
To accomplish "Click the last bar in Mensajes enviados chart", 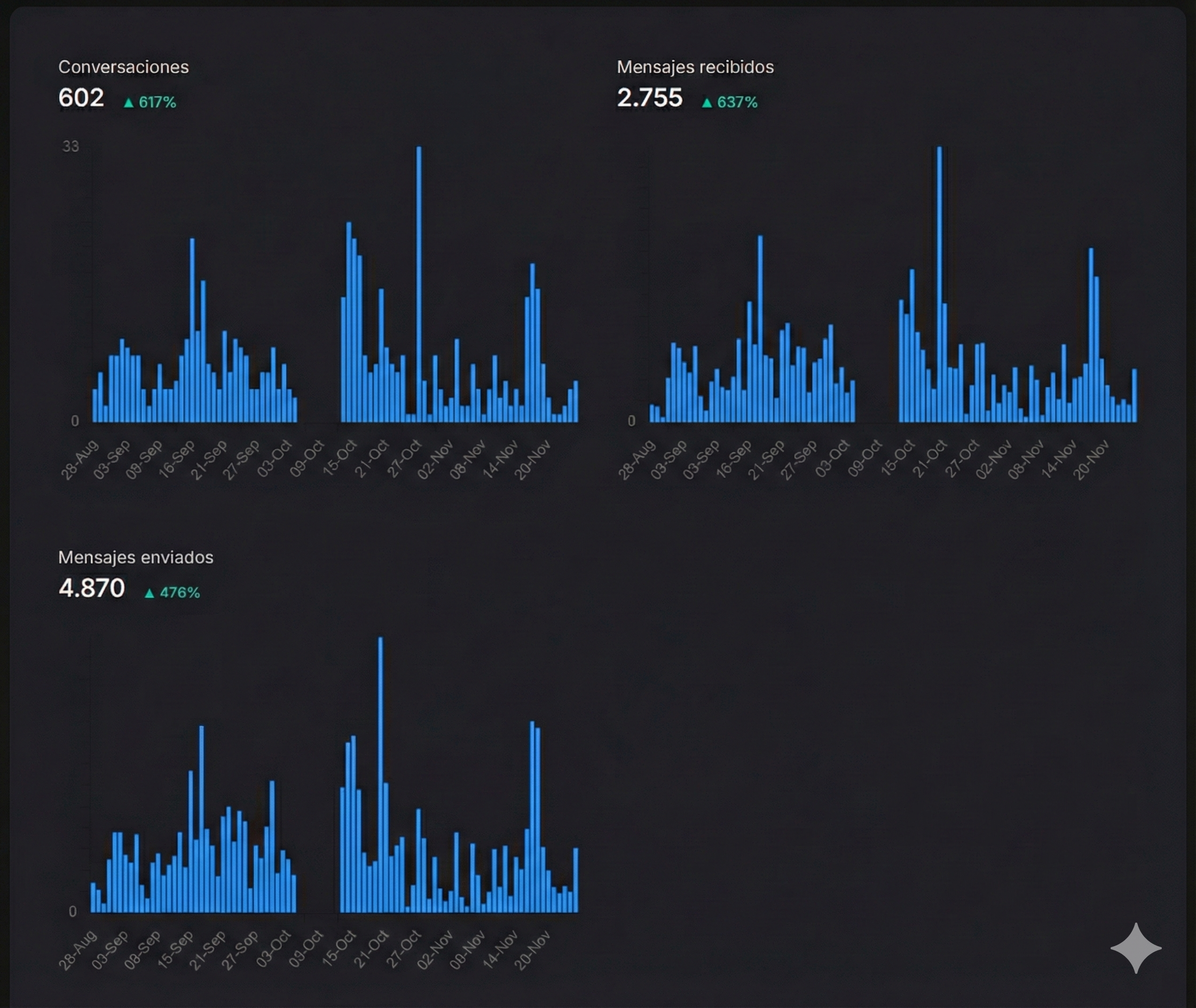I will point(576,880).
